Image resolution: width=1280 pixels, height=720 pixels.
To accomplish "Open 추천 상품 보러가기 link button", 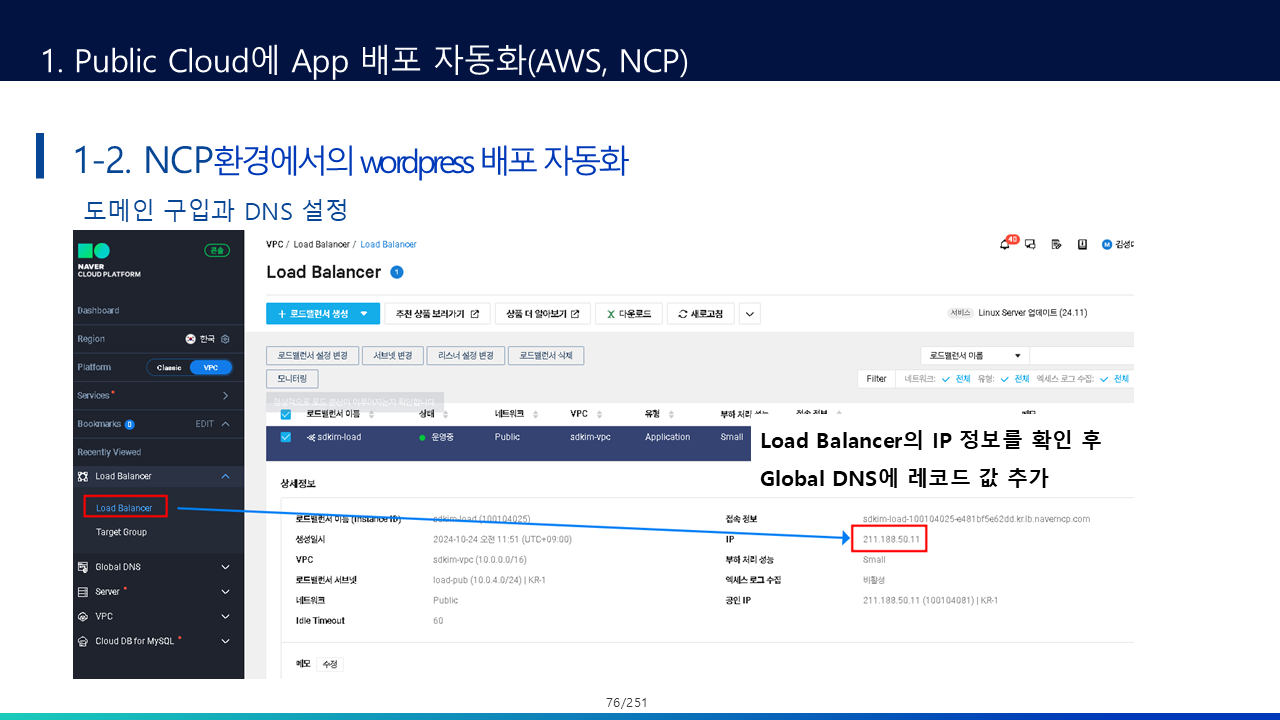I will [436, 314].
